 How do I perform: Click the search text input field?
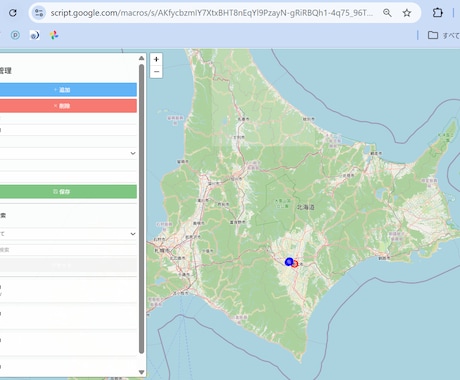point(68,250)
